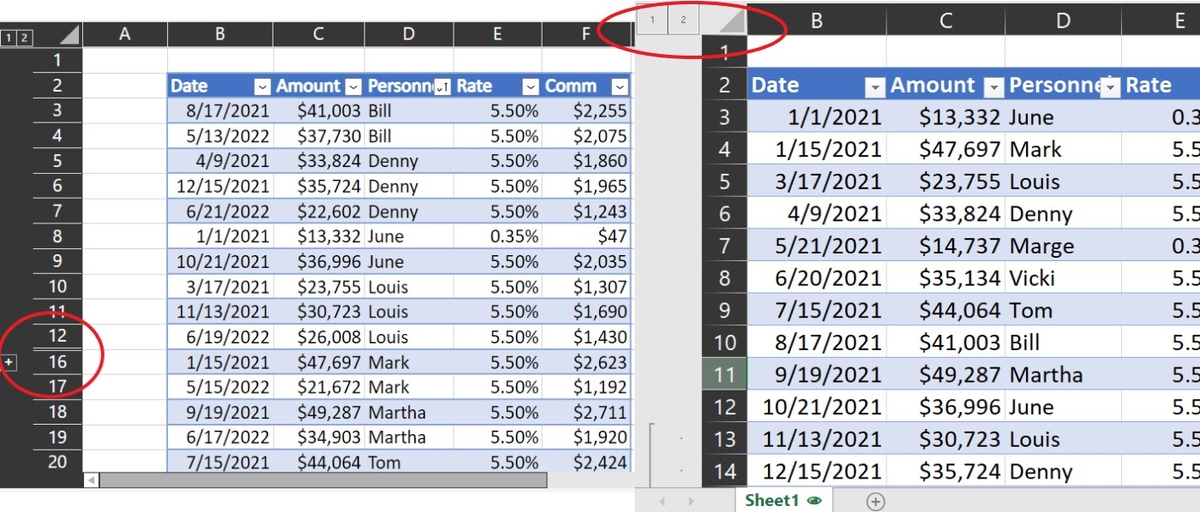The image size is (1200, 512).
Task: Open Date filter dropdown in right table
Action: [874, 86]
